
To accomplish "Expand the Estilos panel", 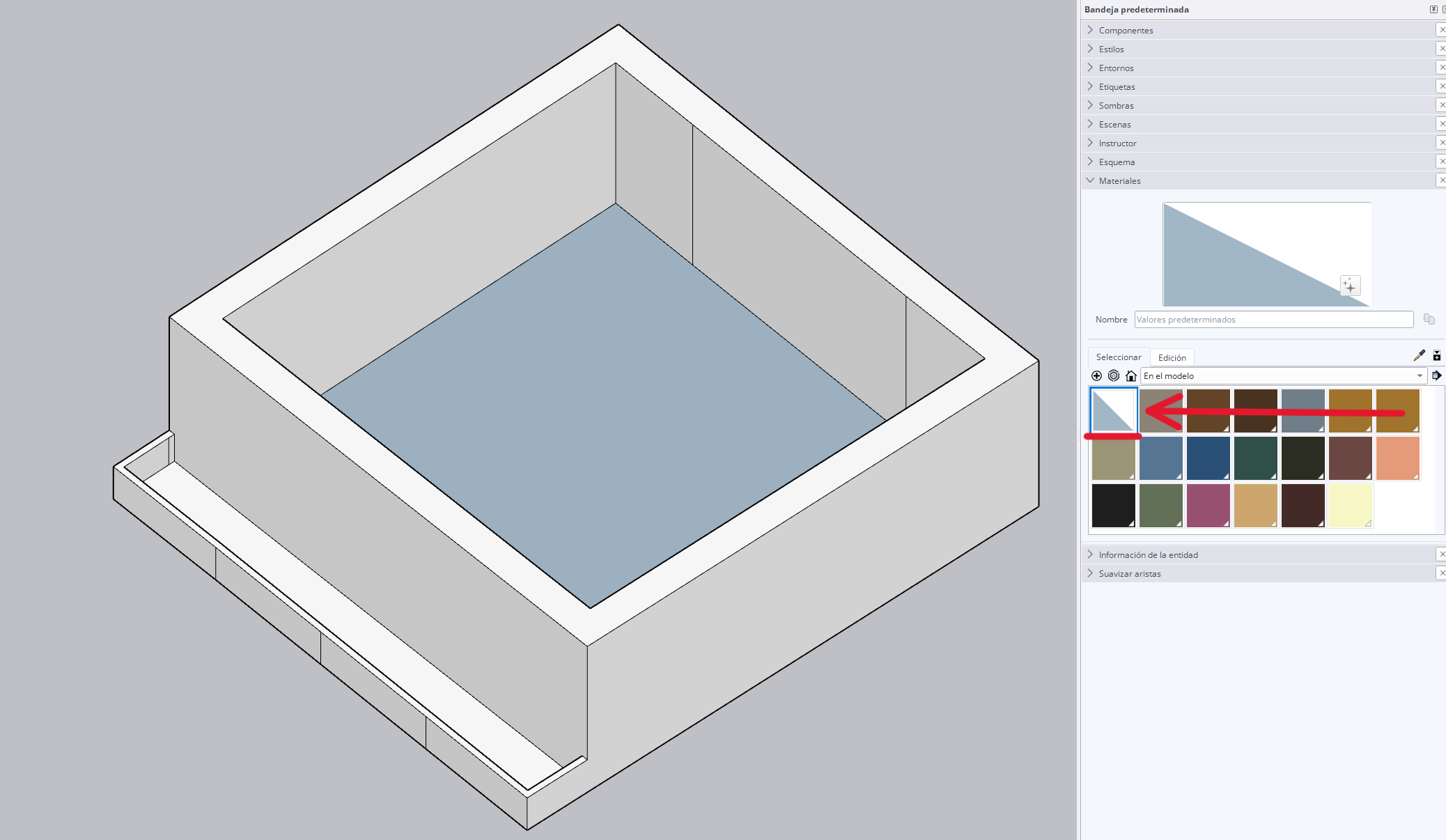I will [1091, 49].
